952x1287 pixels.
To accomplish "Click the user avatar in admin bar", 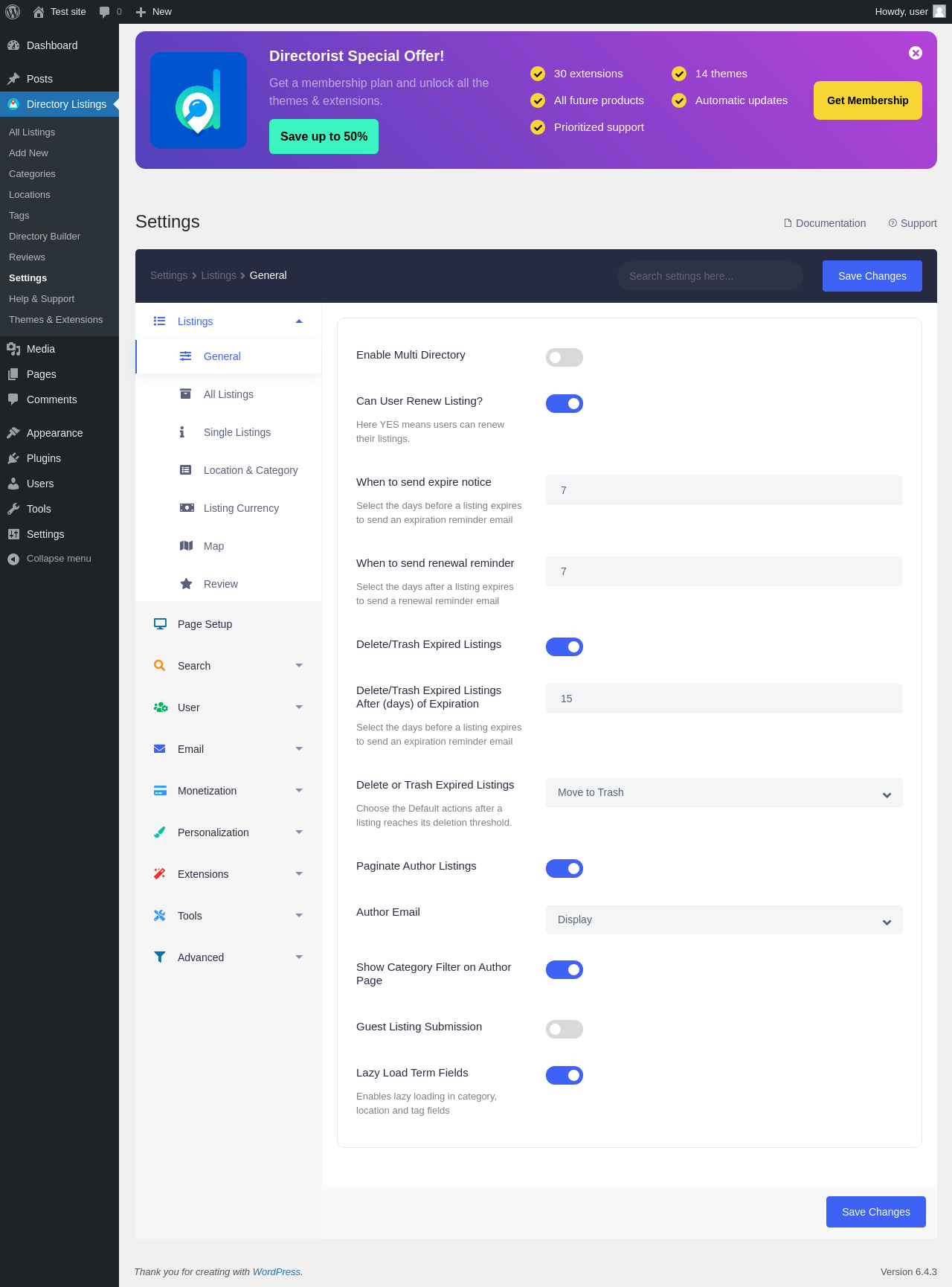I will (939, 11).
